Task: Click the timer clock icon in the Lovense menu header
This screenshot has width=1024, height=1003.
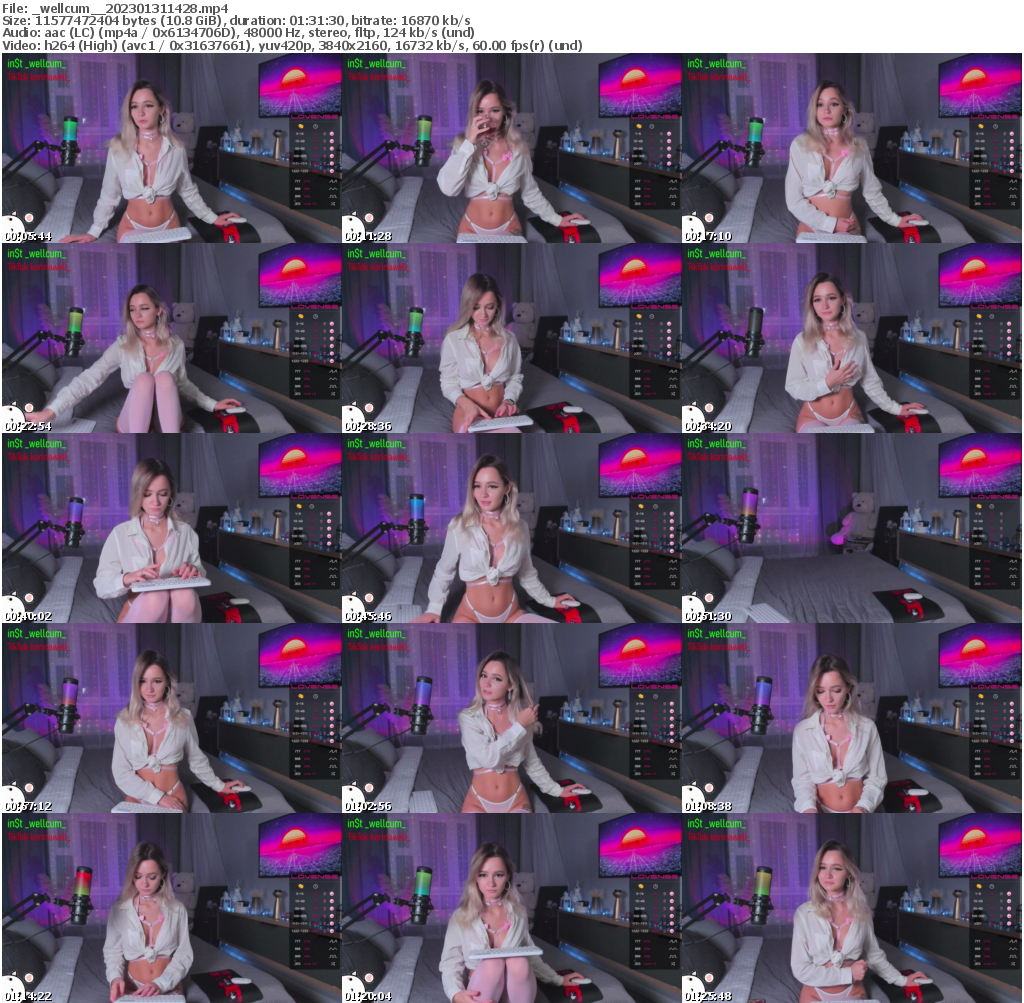Action: [x=315, y=126]
